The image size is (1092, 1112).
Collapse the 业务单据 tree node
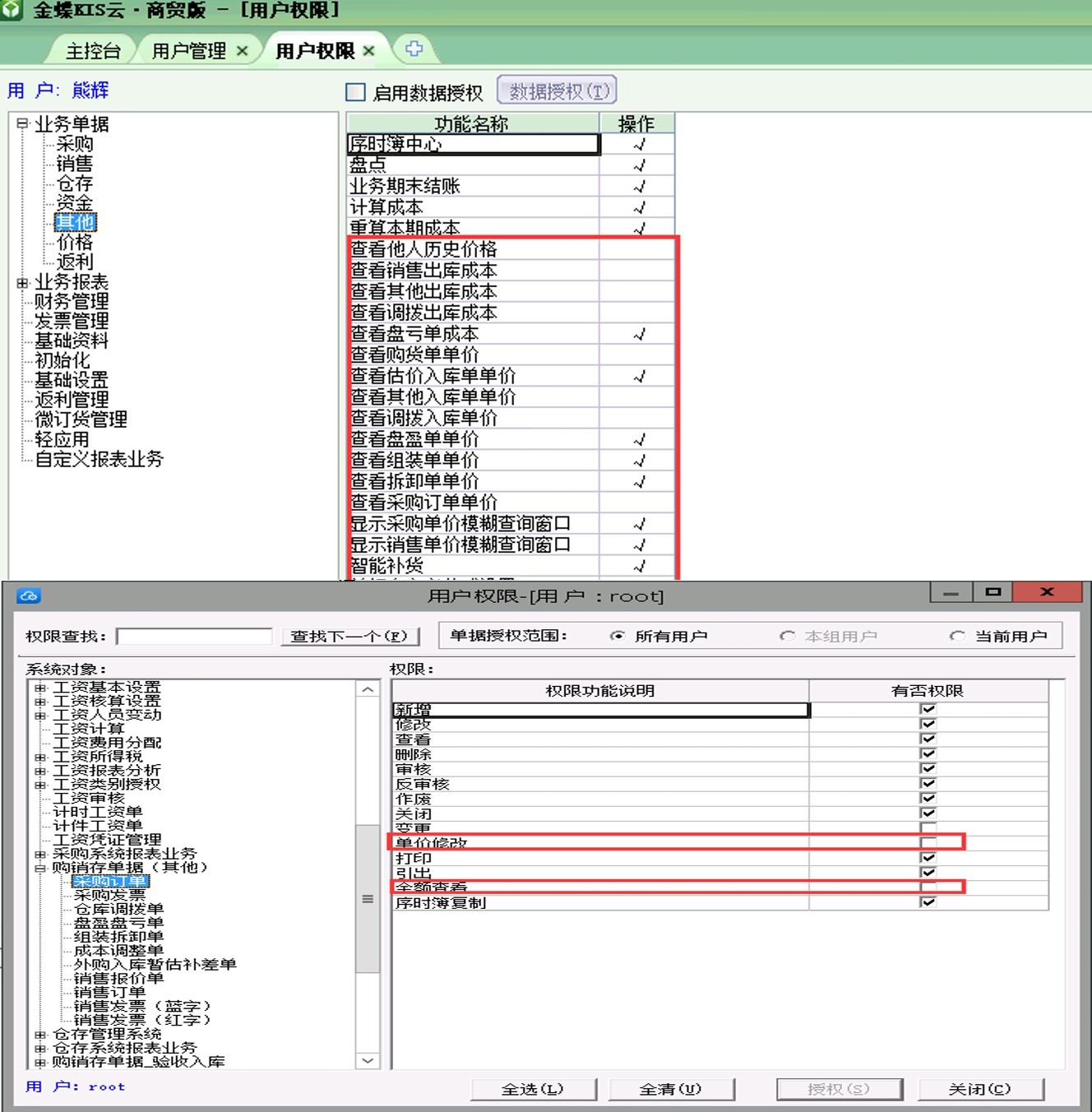[x=22, y=124]
